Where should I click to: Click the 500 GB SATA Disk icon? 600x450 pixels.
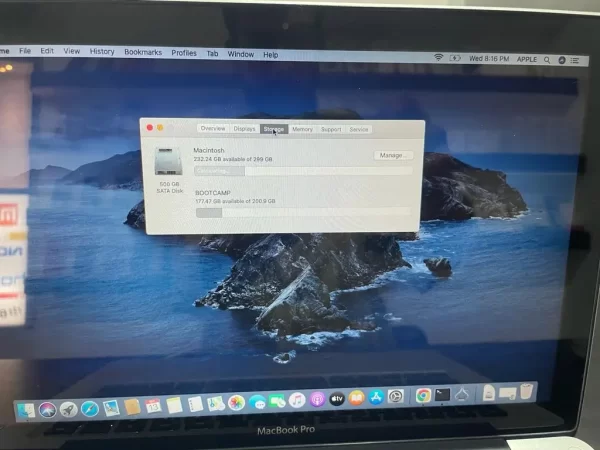(168, 161)
